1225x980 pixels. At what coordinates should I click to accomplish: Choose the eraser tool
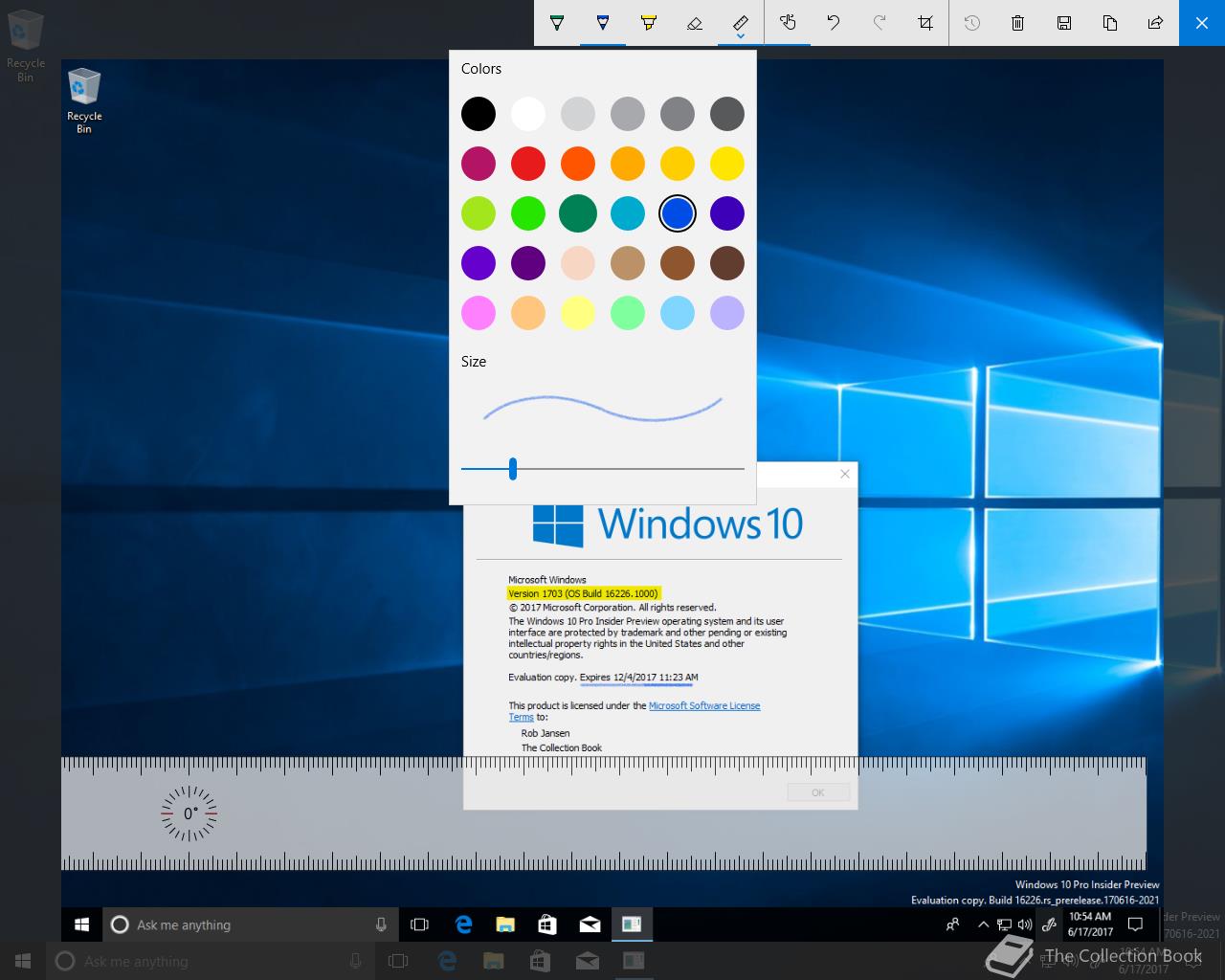click(x=695, y=23)
